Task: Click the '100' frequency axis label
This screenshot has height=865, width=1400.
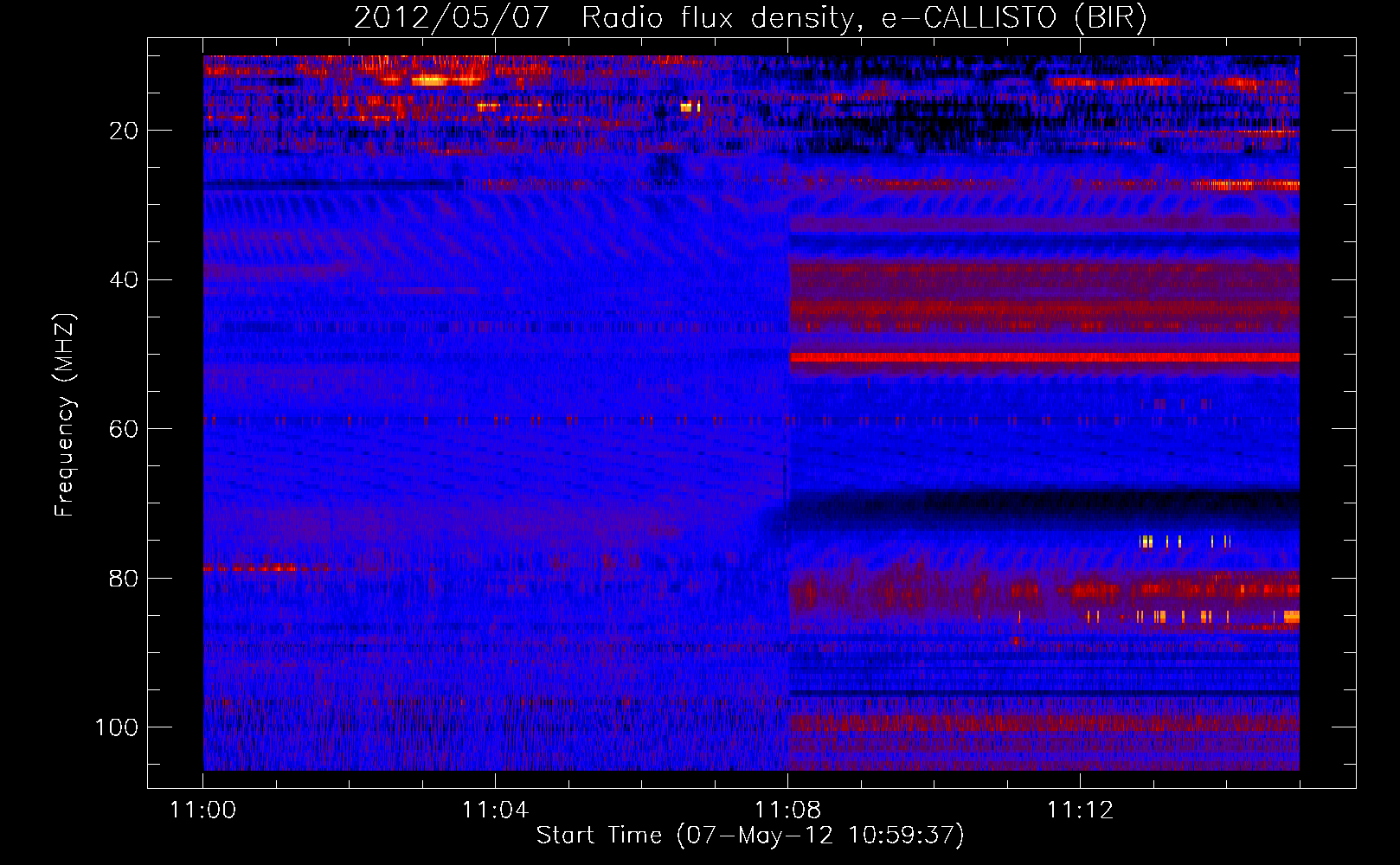Action: [x=116, y=727]
